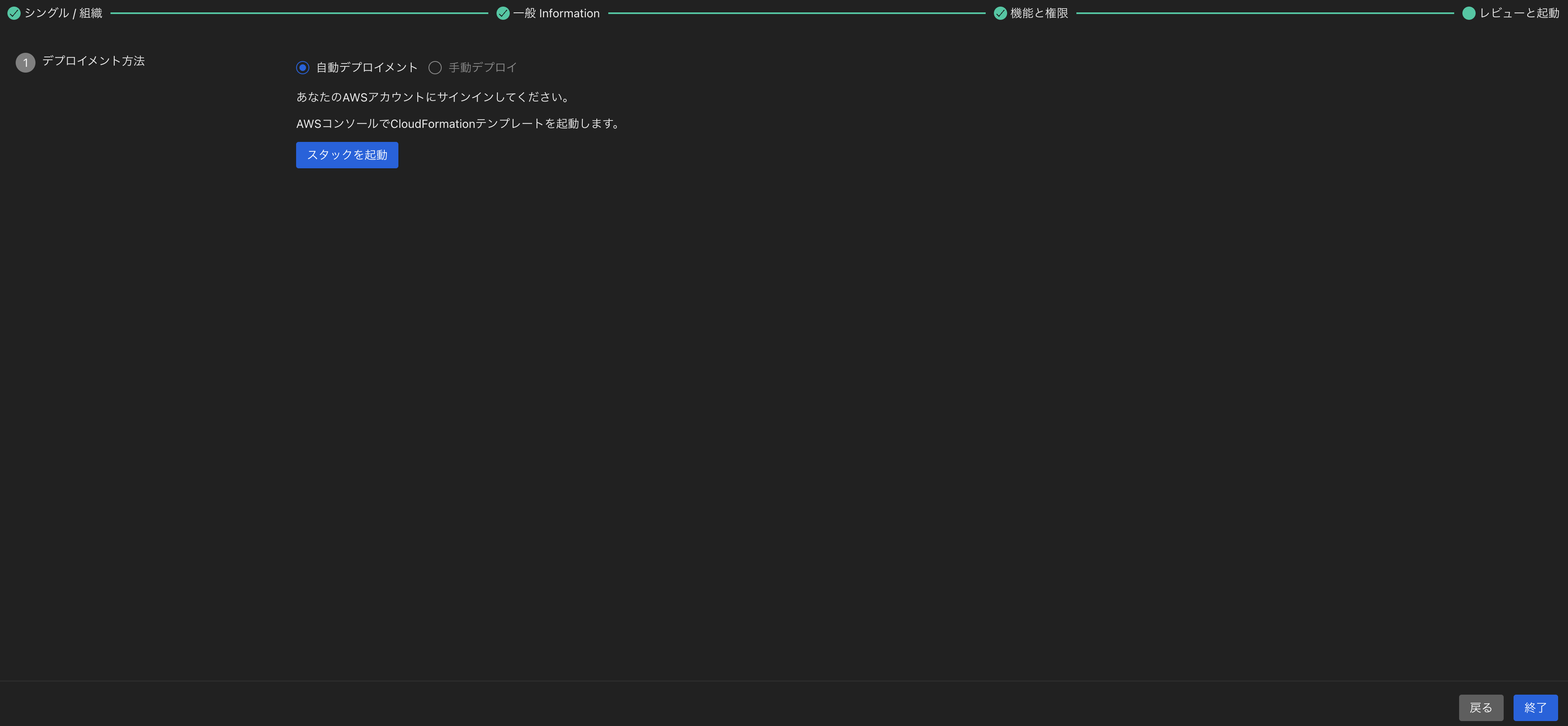Click the green check icon beside 一般 Information
Viewport: 1568px width, 726px height.
coord(503,13)
